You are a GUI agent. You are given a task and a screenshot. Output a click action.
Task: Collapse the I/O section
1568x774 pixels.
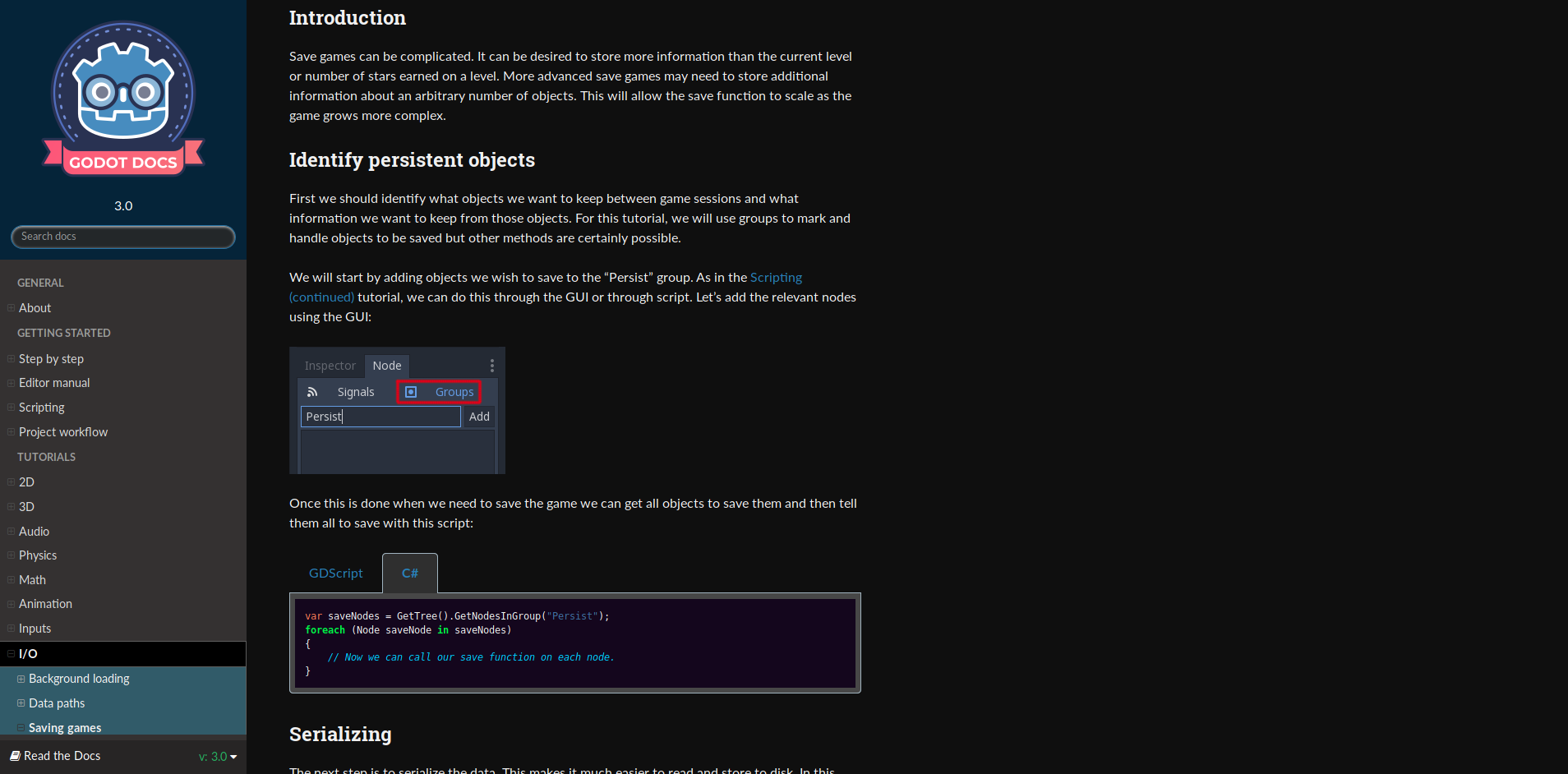point(10,653)
